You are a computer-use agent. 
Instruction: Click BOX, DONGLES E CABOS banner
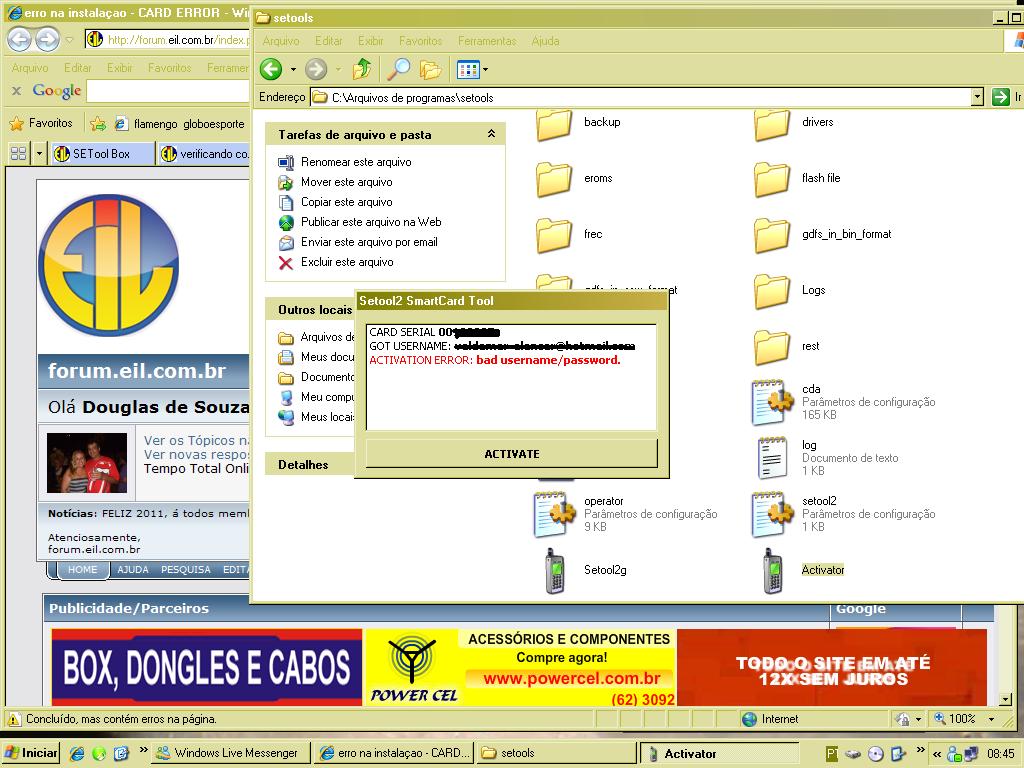tap(206, 667)
